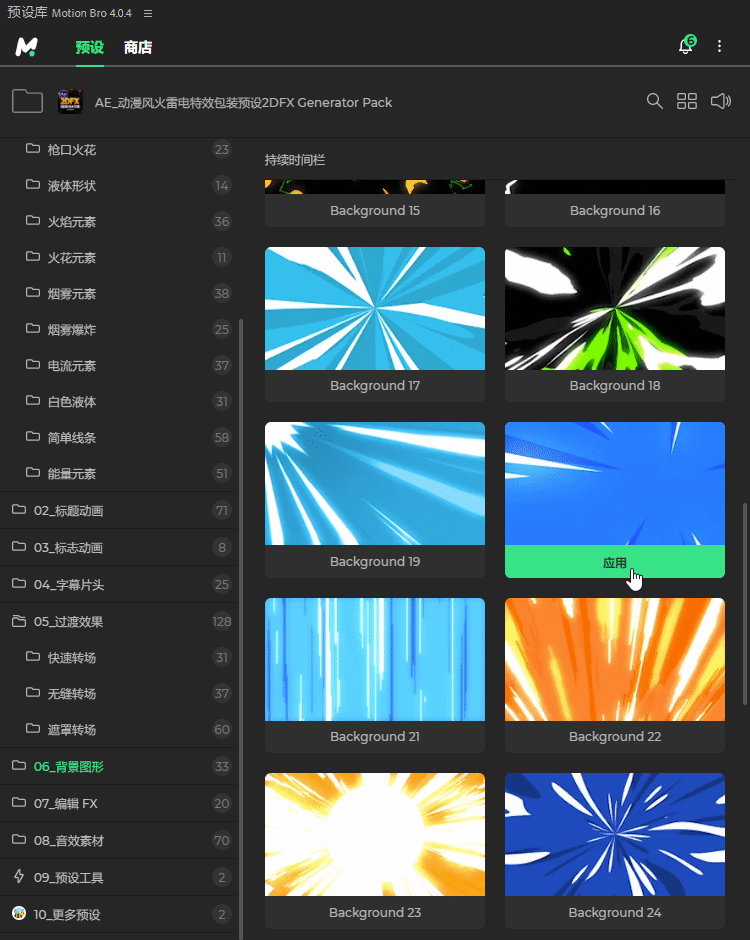Select the Background 23 preset thumbnail
This screenshot has height=940, width=750.
click(x=375, y=834)
